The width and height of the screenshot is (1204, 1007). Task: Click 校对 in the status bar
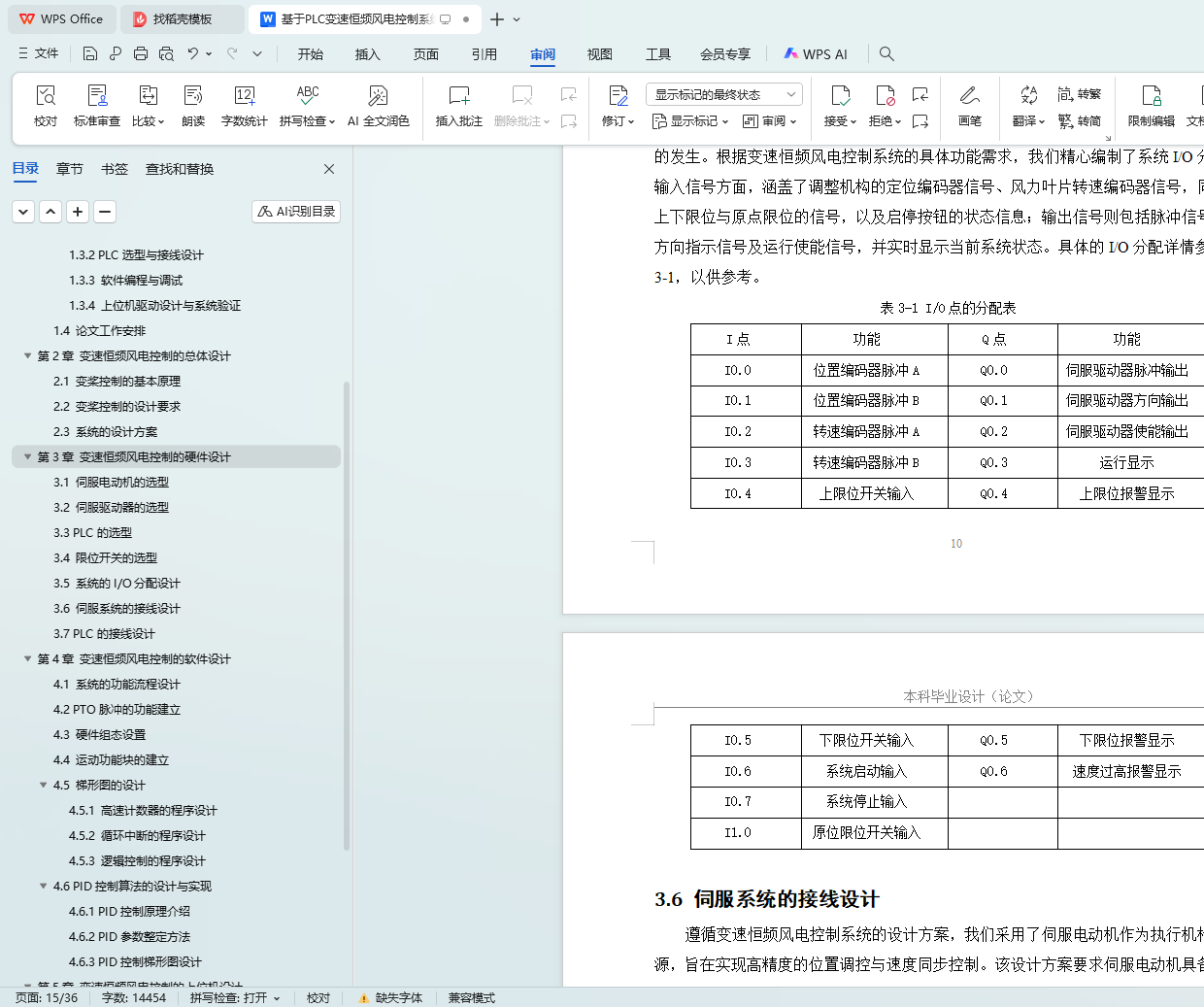tap(318, 997)
